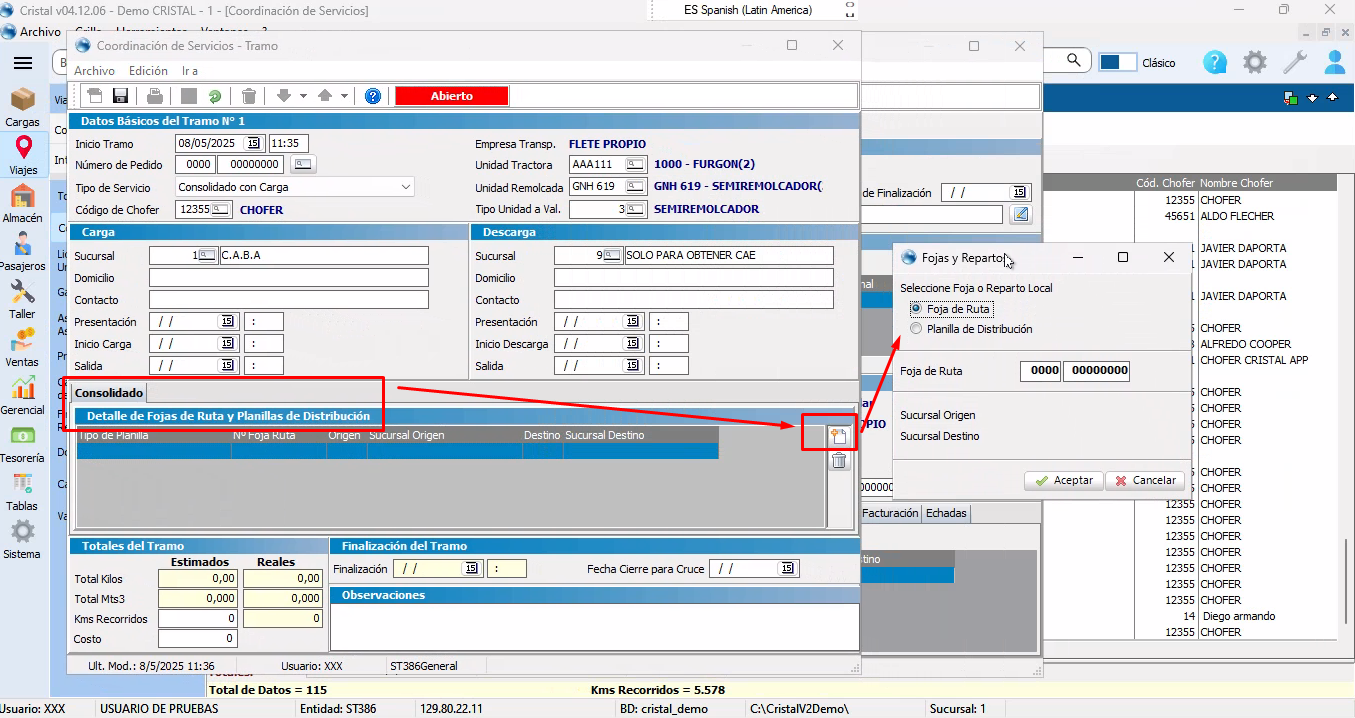Click the white down arrow icon in blue header bar

click(x=1312, y=97)
